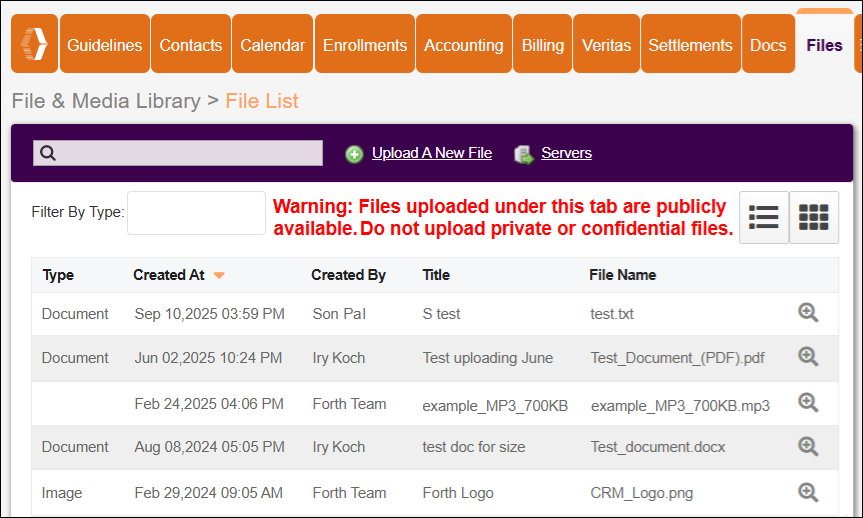Open the Accounting tab
The height and width of the screenshot is (518, 863).
pos(464,43)
